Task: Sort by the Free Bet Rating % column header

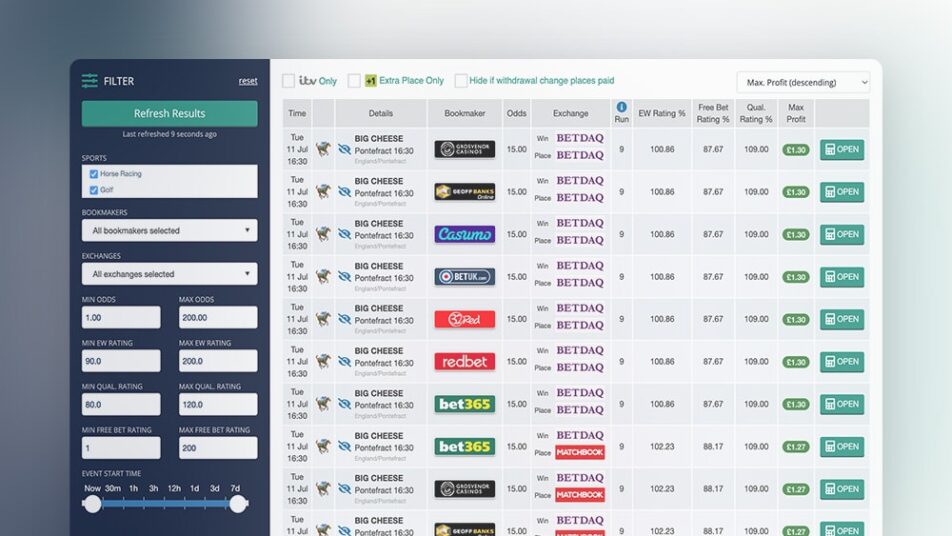Action: click(x=713, y=114)
